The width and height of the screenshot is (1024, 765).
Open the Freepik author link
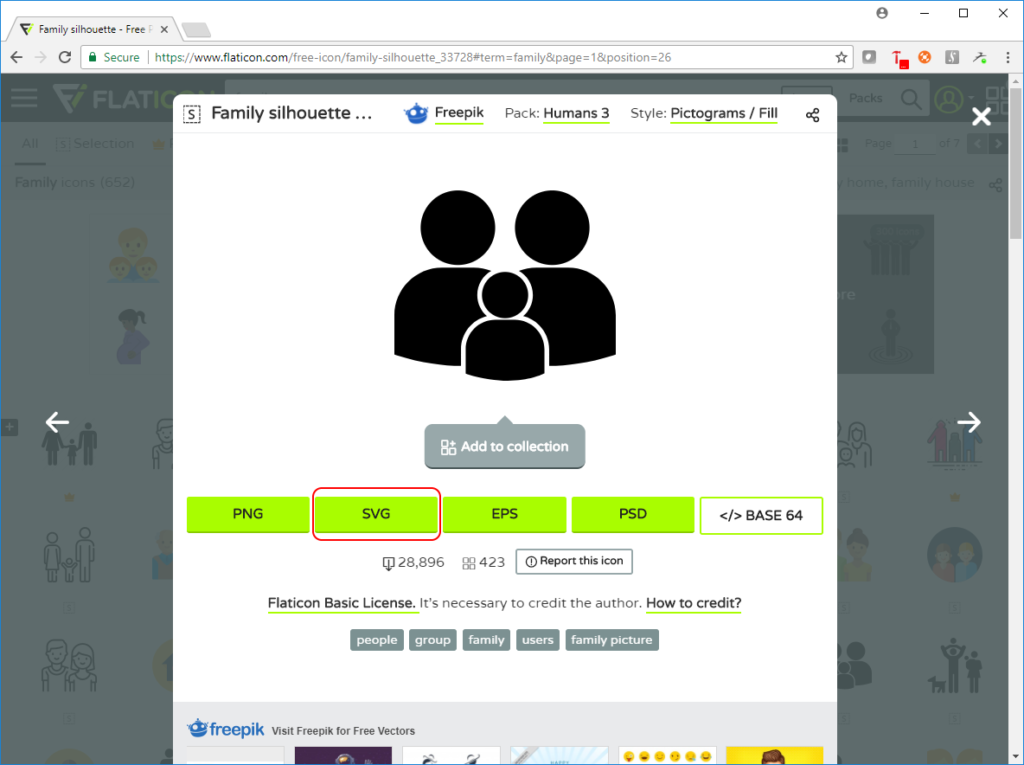tap(458, 113)
